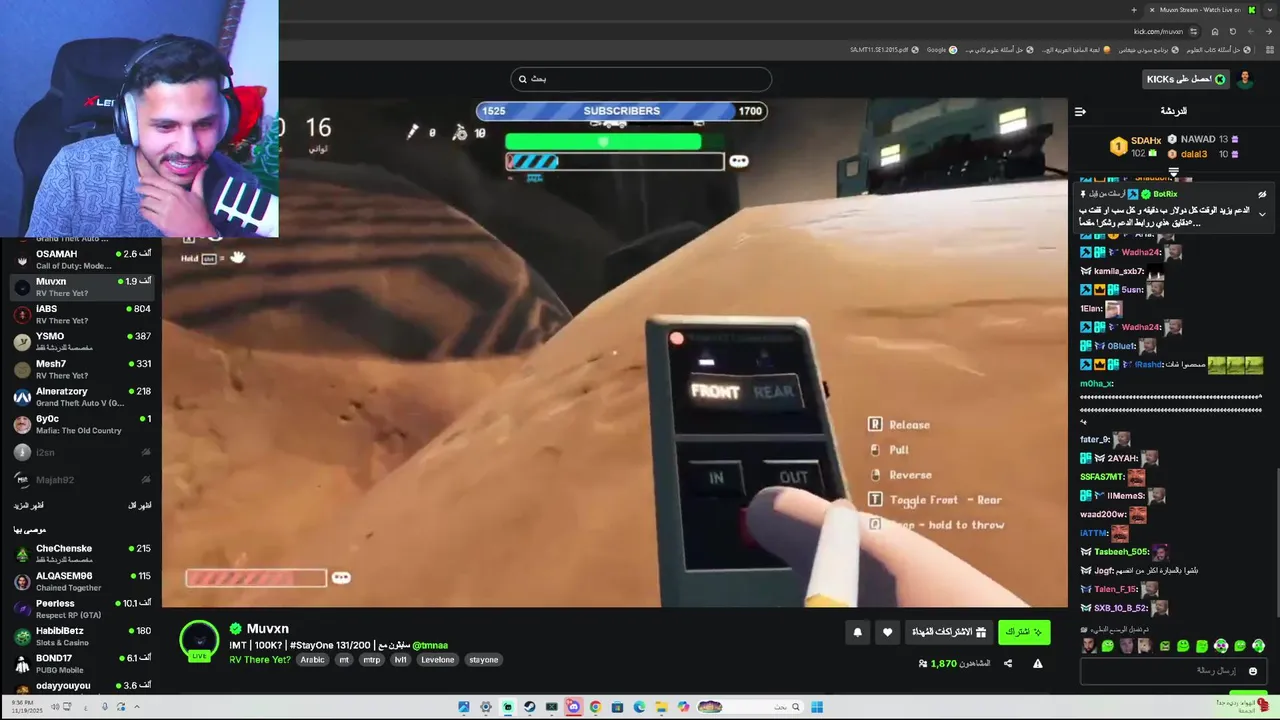Screen dimensions: 1280x720
Task: Open the browser apps grid icon
Action: [1268, 50]
